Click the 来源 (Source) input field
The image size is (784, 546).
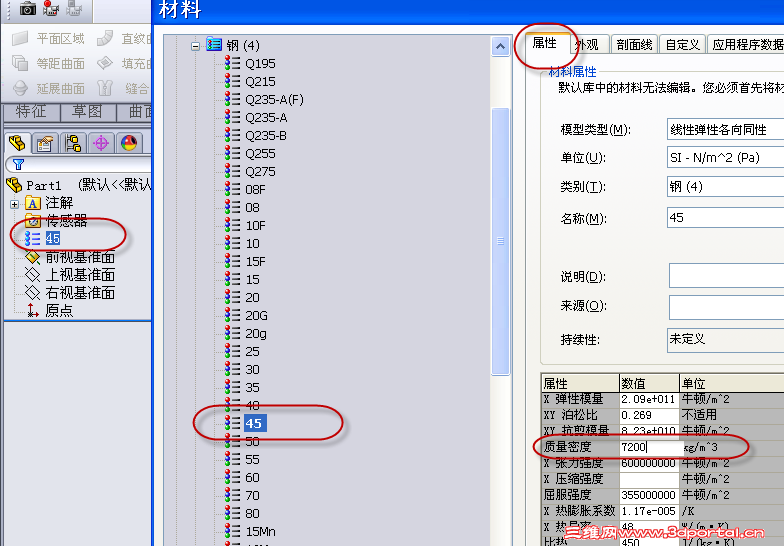726,306
